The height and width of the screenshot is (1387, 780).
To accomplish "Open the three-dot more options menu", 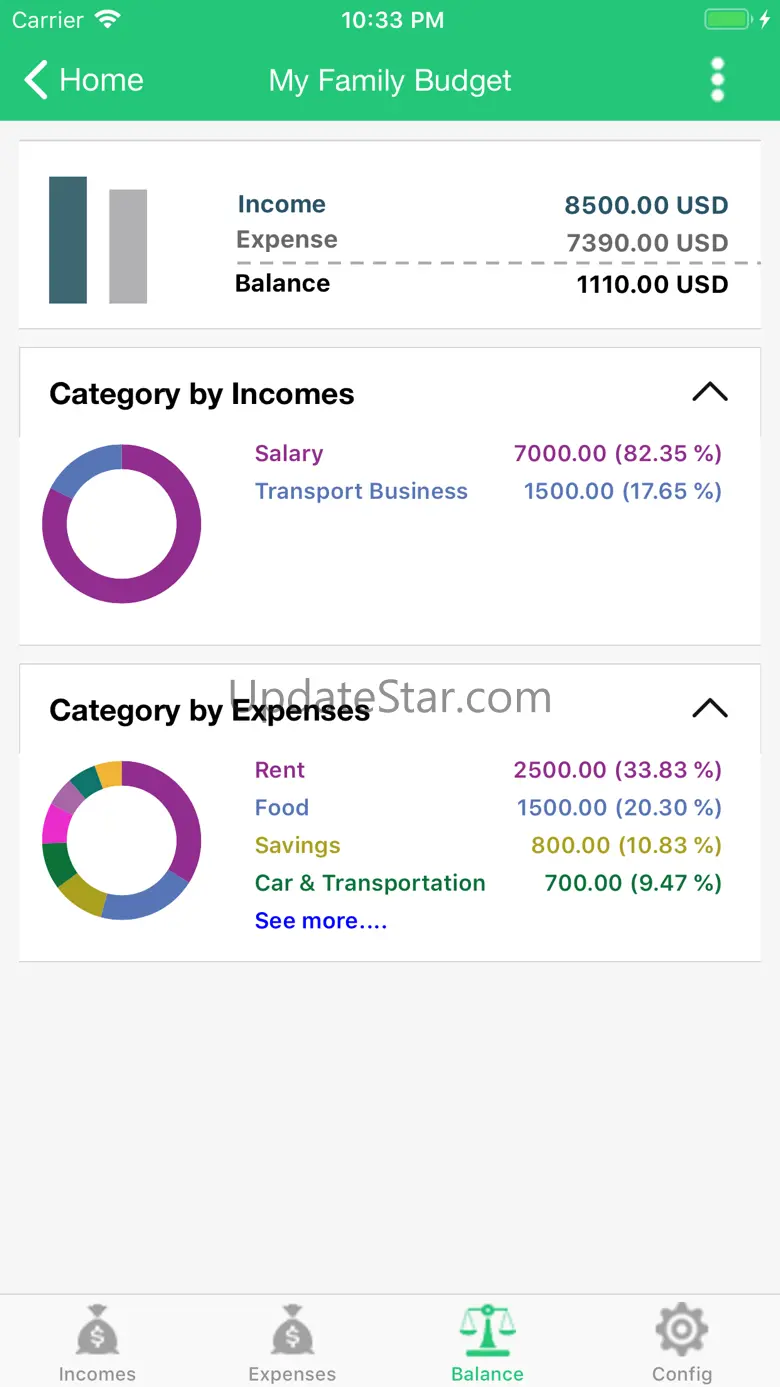I will 717,80.
